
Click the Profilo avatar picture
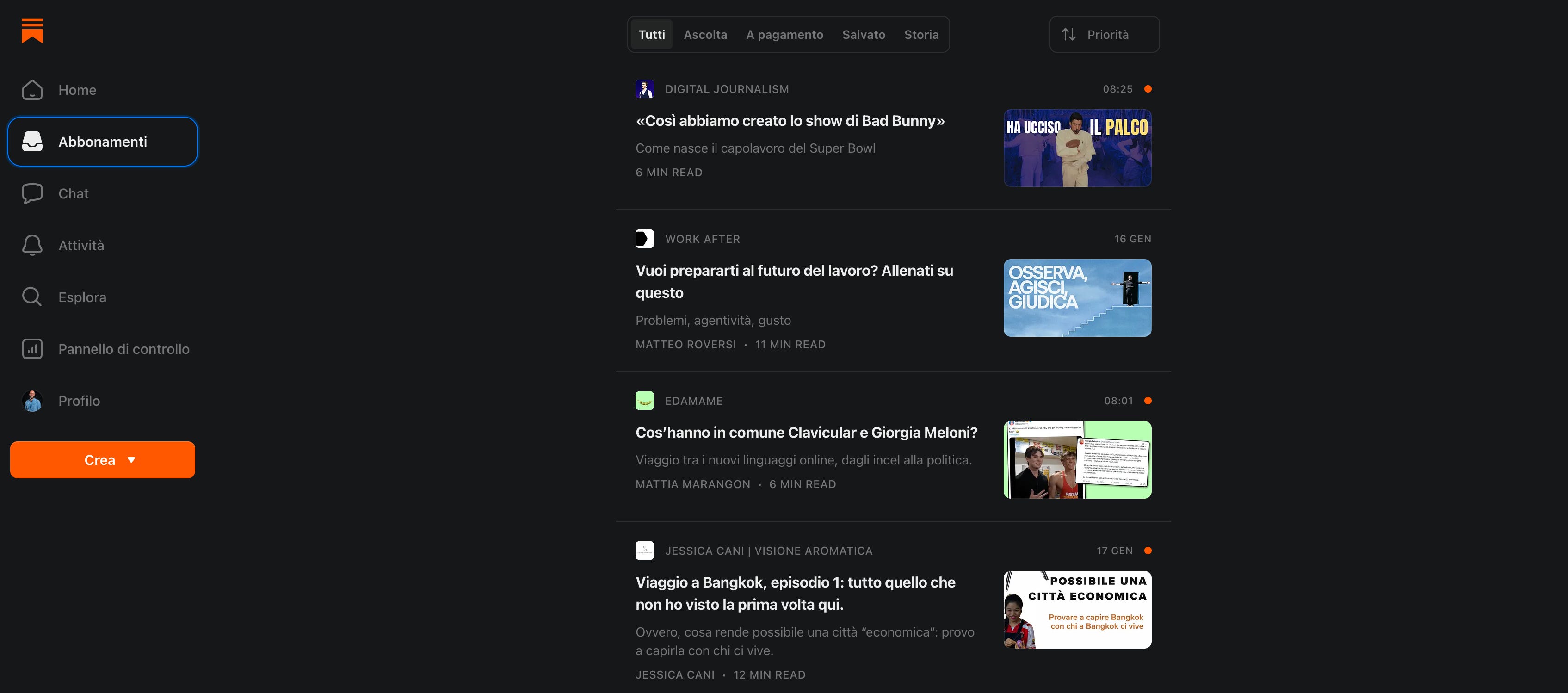(32, 400)
